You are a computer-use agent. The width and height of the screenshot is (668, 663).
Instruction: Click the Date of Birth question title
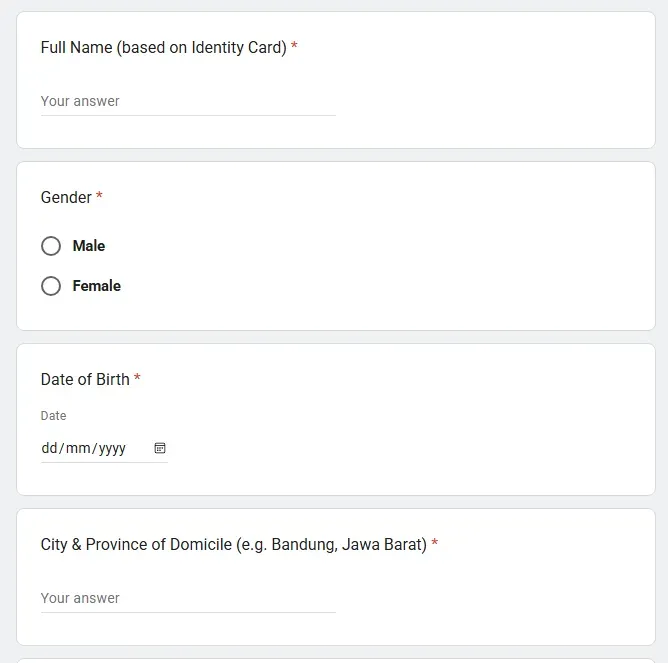(85, 379)
